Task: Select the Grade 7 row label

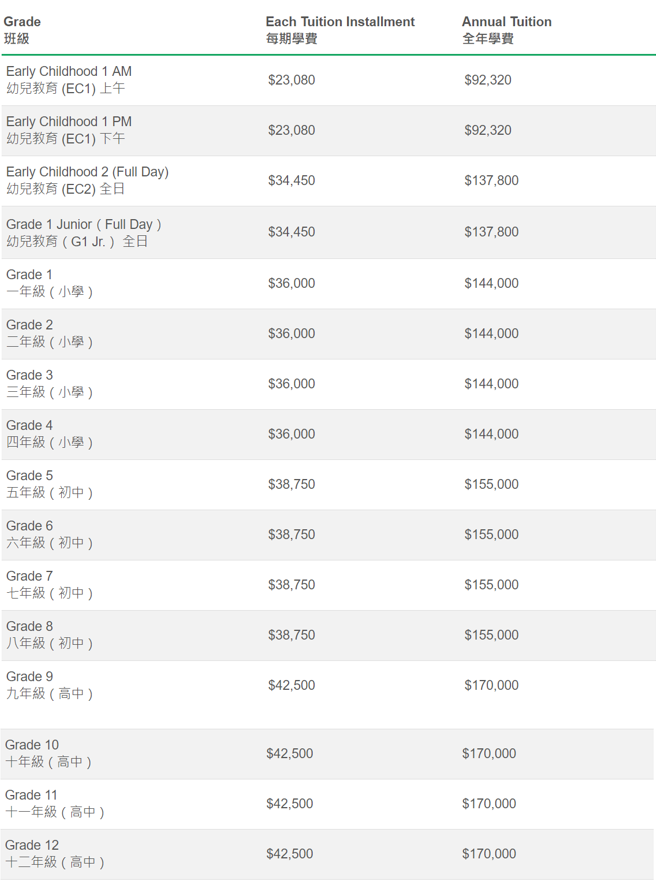Action: [x=49, y=585]
